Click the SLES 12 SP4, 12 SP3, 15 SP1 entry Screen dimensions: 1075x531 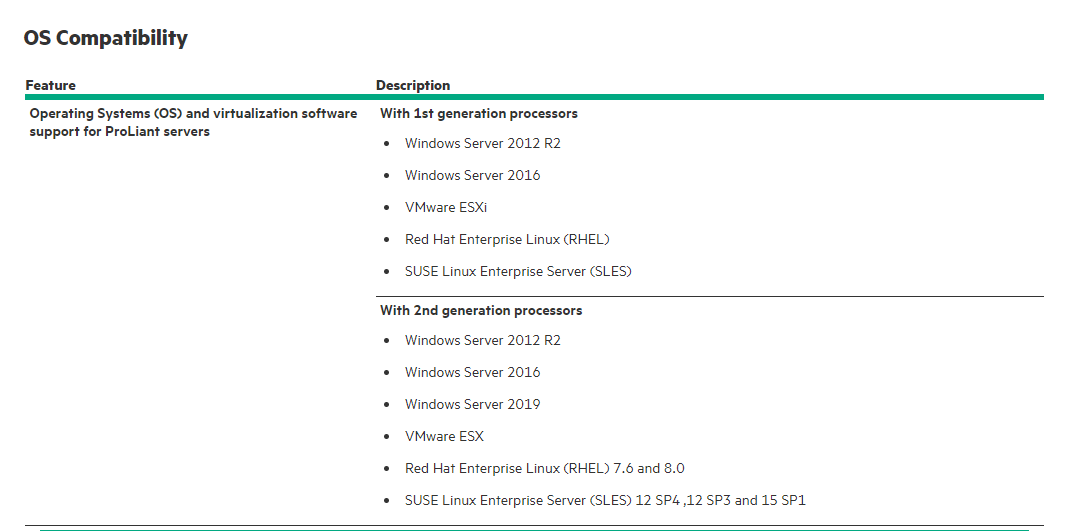[605, 500]
